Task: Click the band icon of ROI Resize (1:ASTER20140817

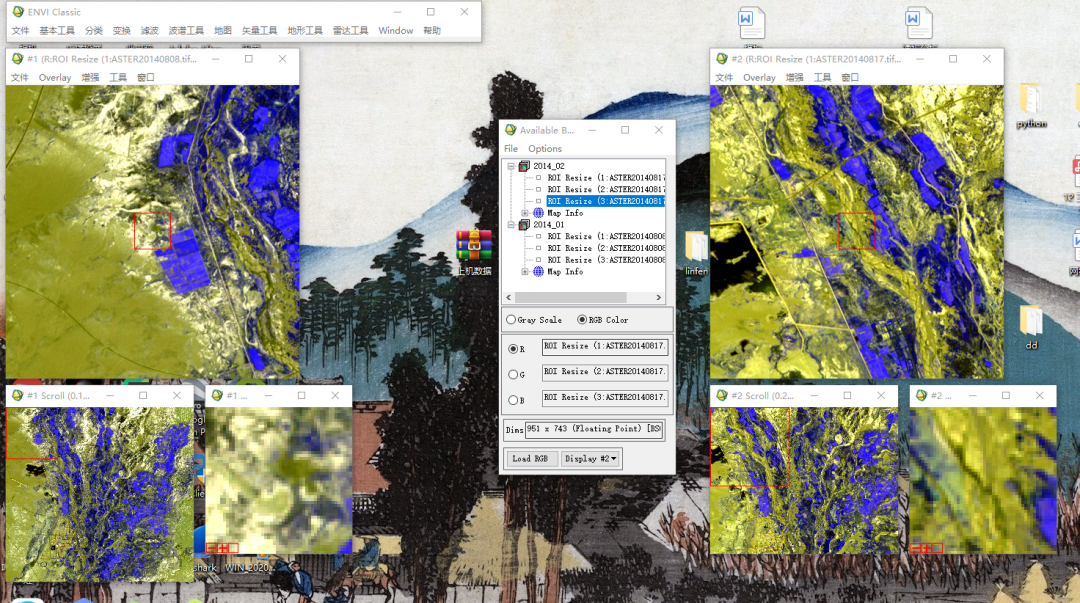Action: tap(539, 178)
